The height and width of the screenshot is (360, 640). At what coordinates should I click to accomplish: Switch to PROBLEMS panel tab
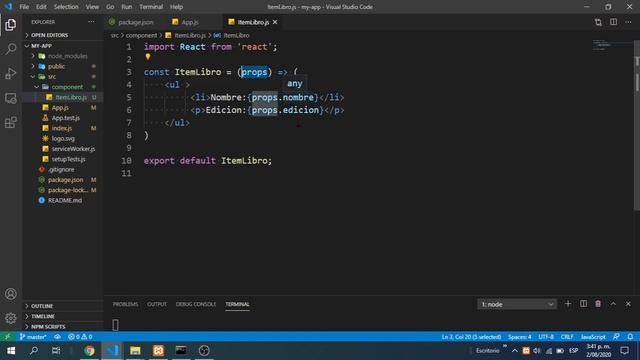pyautogui.click(x=125, y=304)
